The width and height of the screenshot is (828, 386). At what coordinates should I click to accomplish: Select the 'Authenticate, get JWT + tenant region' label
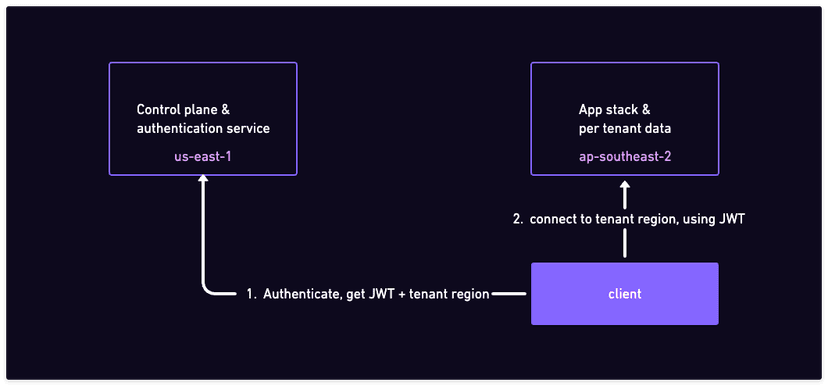(376, 294)
